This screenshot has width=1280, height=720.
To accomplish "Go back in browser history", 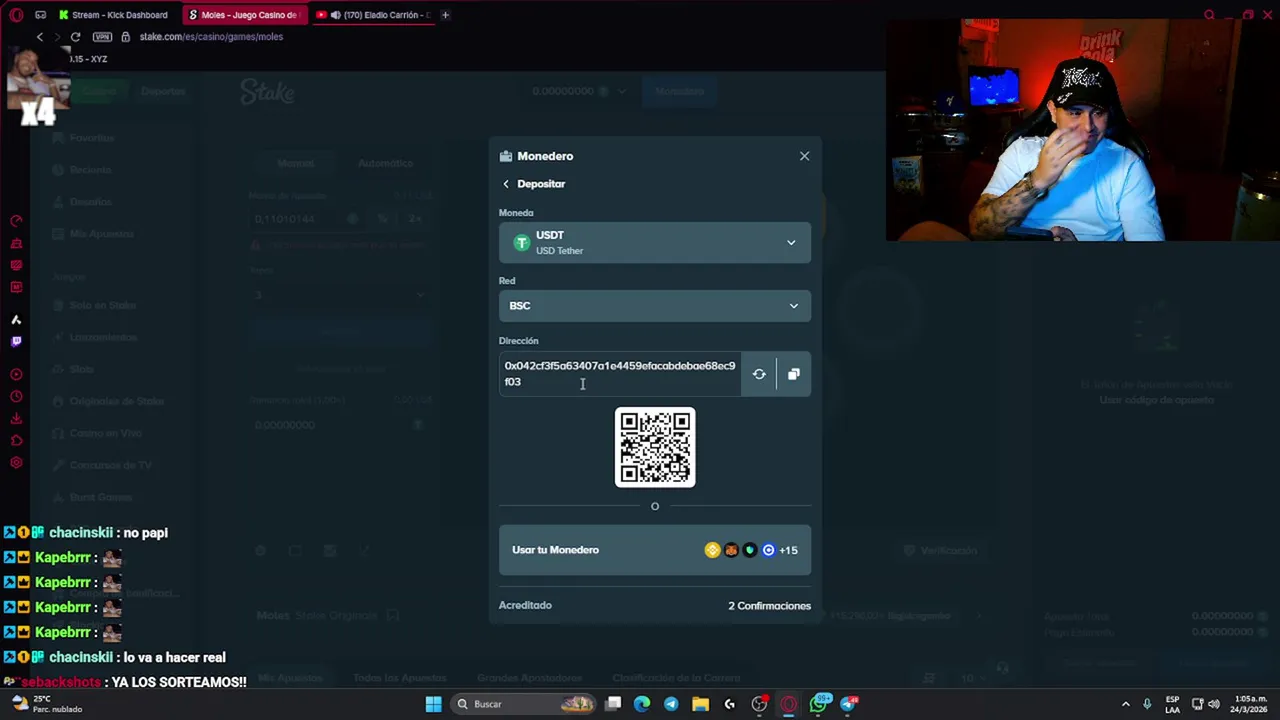I will click(x=39, y=37).
